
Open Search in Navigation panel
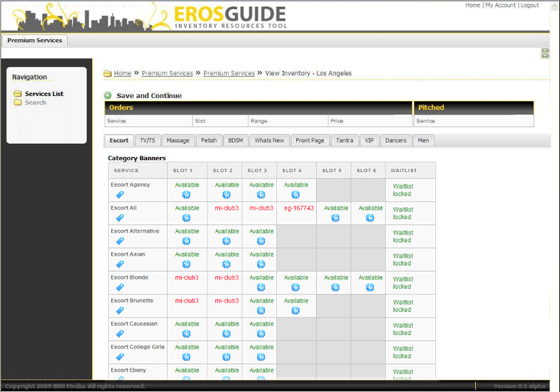click(35, 102)
